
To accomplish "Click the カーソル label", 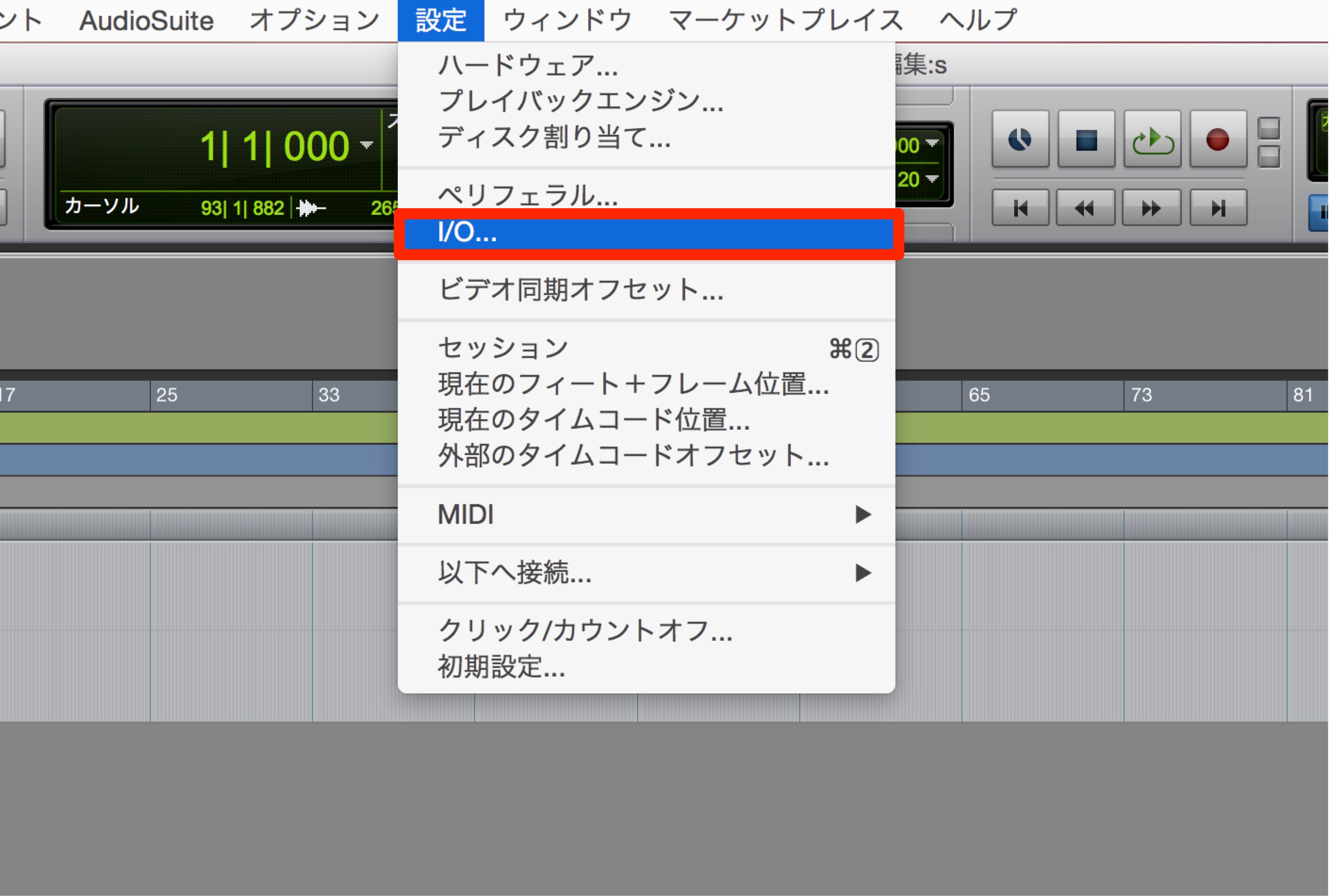I will pyautogui.click(x=102, y=206).
